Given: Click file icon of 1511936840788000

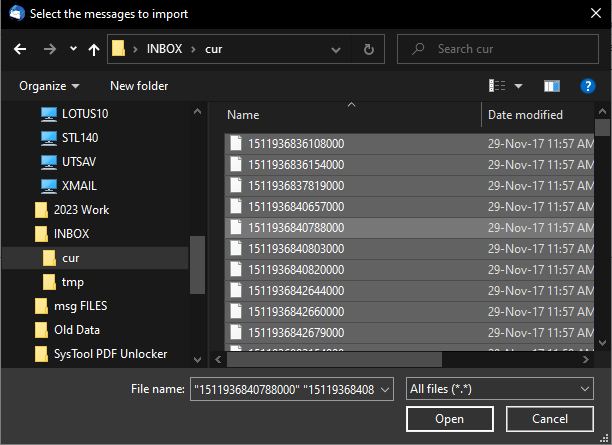Looking at the screenshot, I should (x=236, y=227).
